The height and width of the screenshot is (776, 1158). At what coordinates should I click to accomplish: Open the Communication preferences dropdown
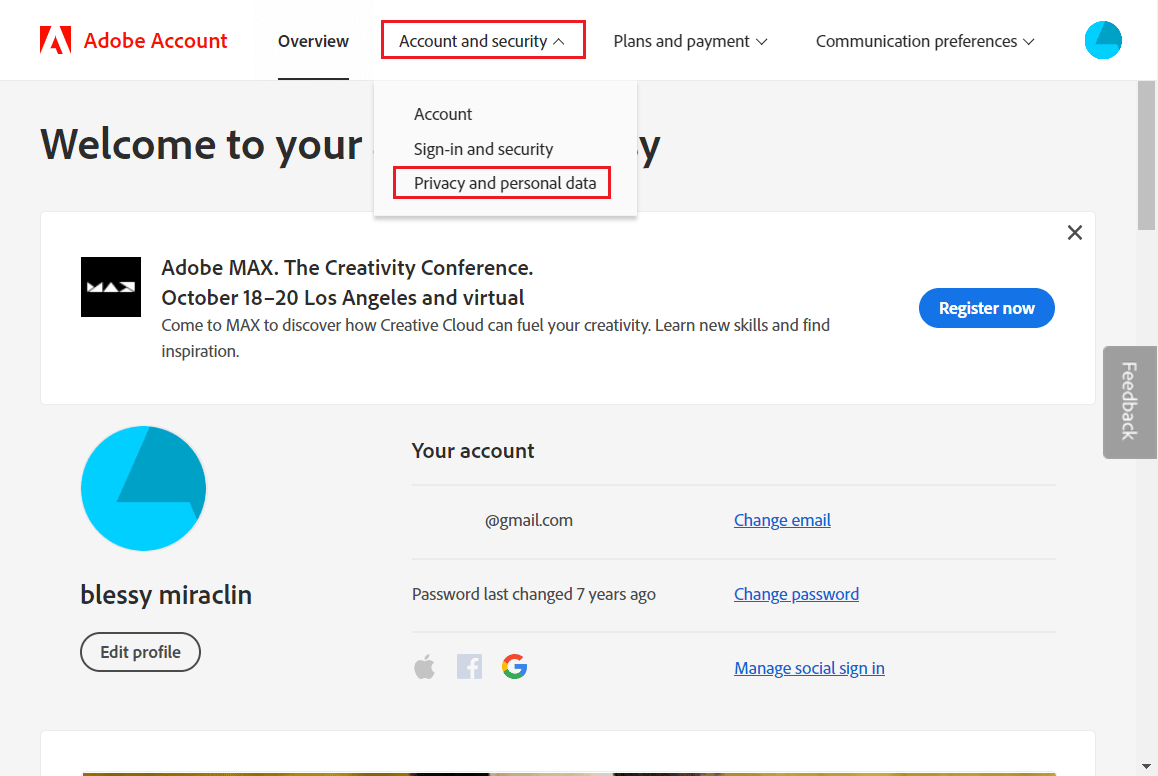(924, 41)
